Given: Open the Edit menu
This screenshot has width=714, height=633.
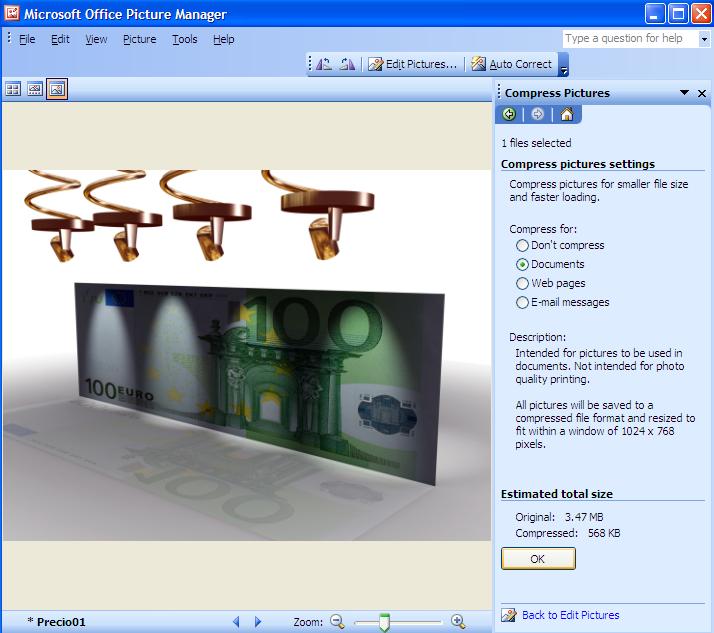Looking at the screenshot, I should [x=60, y=39].
